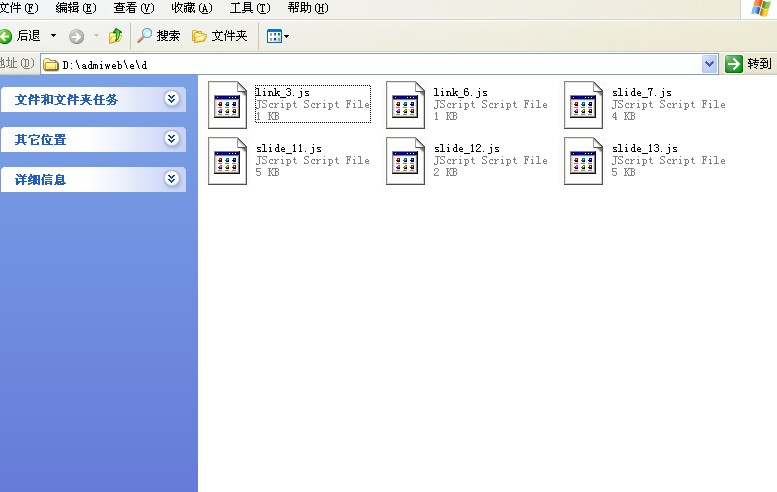Open the link_3.js file icon
Image resolution: width=777 pixels, height=492 pixels.
point(227,104)
